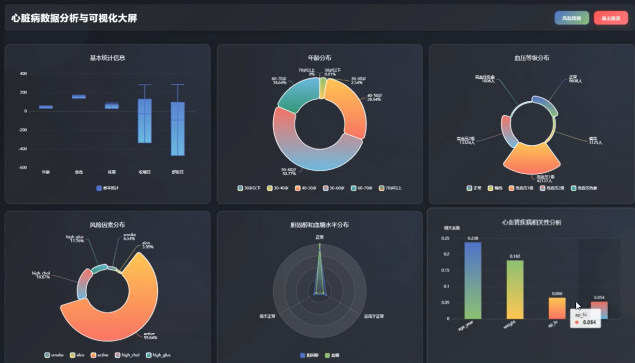The width and height of the screenshot is (635, 363).
Task: Click the 胆固醇和血糖水平分布 chart title
Action: [x=320, y=225]
